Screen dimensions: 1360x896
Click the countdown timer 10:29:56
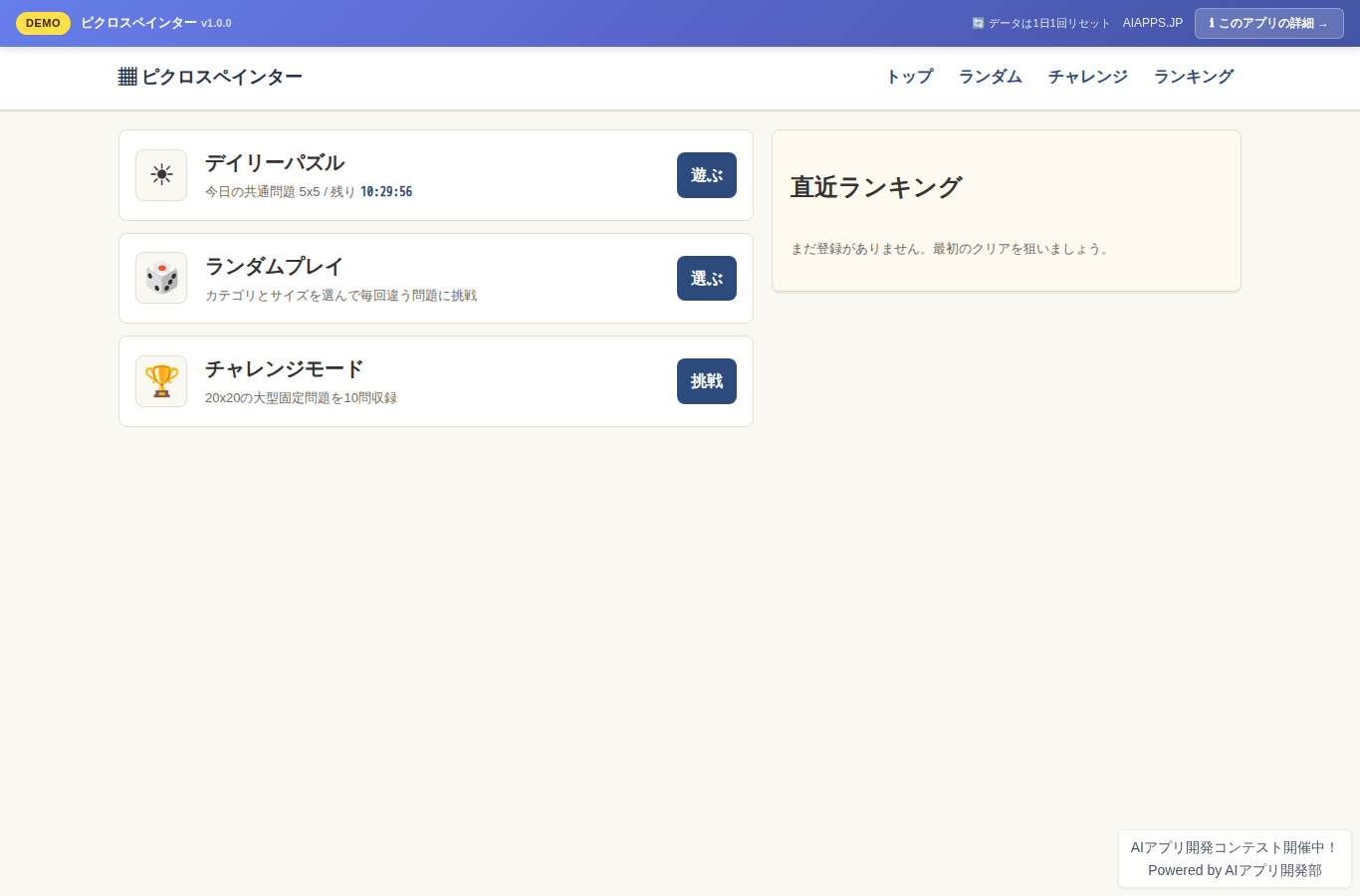[x=386, y=191]
